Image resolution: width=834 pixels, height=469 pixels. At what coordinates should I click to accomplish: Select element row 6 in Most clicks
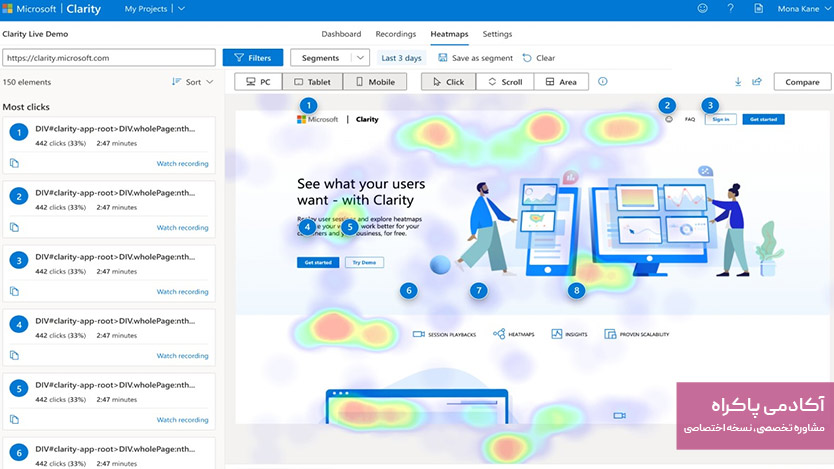click(x=109, y=453)
